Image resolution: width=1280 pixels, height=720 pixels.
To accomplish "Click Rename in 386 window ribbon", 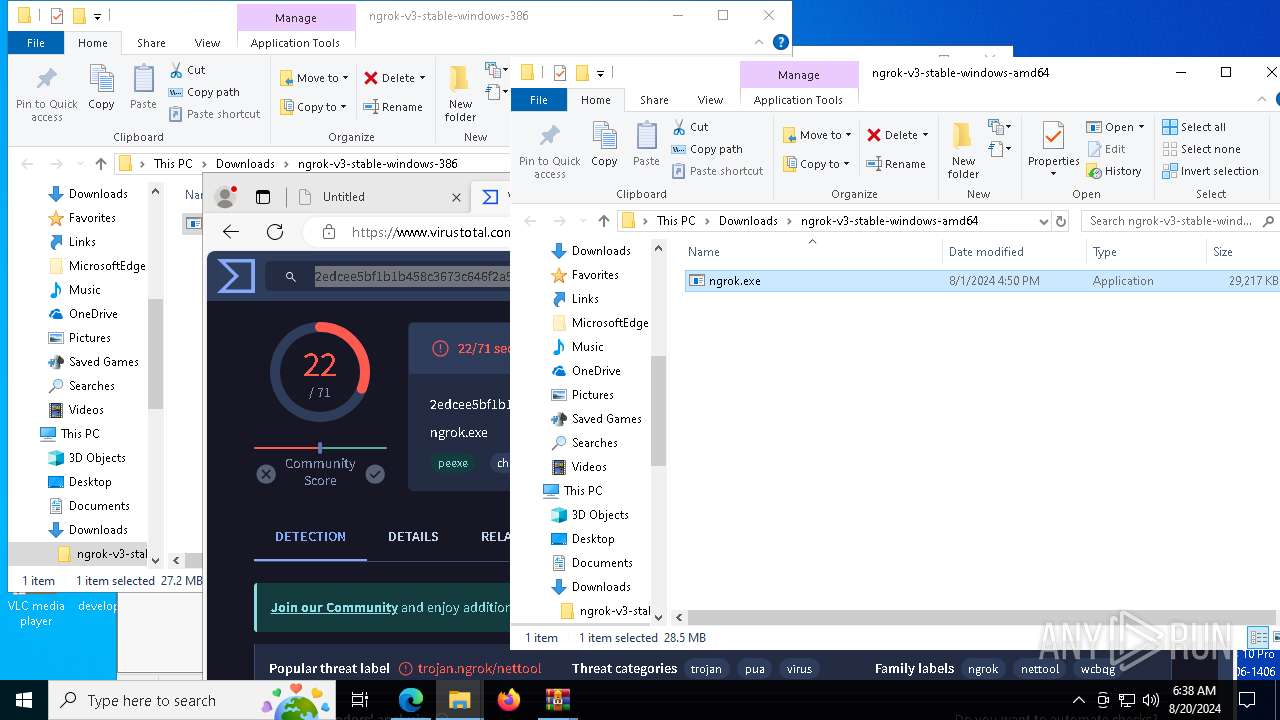I will click(x=392, y=107).
